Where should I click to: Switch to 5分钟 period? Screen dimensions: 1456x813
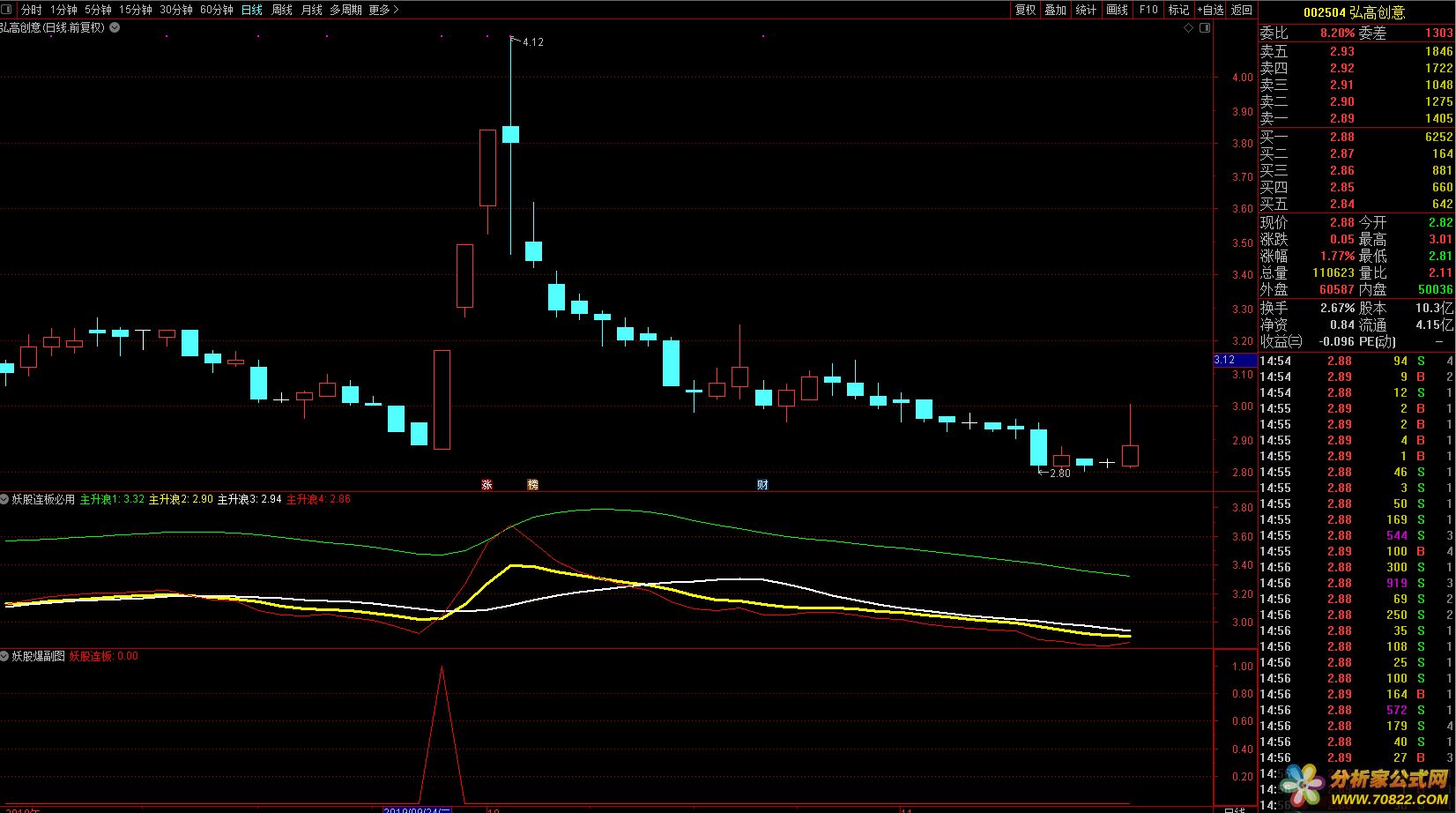(98, 10)
